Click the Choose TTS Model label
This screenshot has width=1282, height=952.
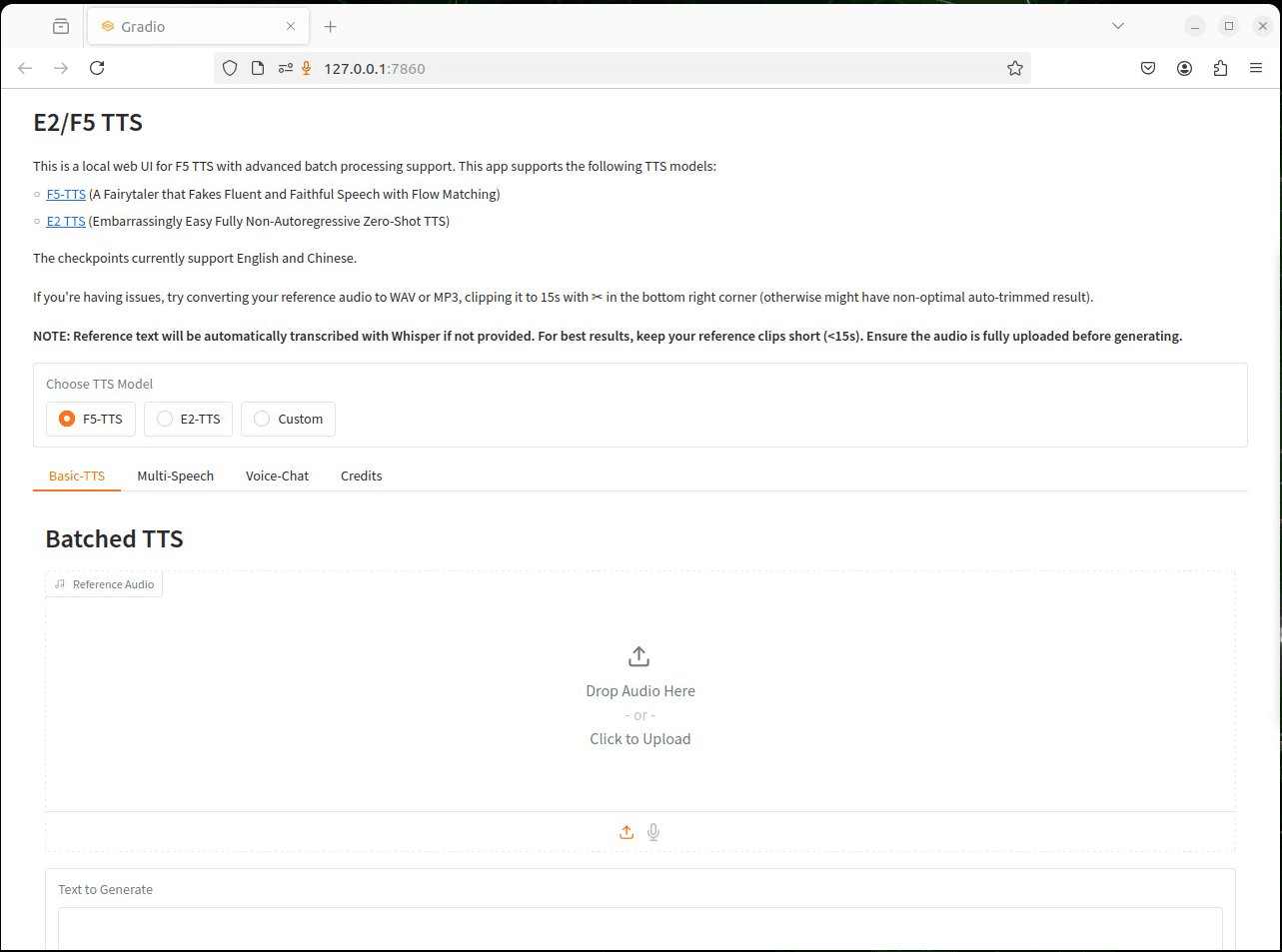pos(100,384)
